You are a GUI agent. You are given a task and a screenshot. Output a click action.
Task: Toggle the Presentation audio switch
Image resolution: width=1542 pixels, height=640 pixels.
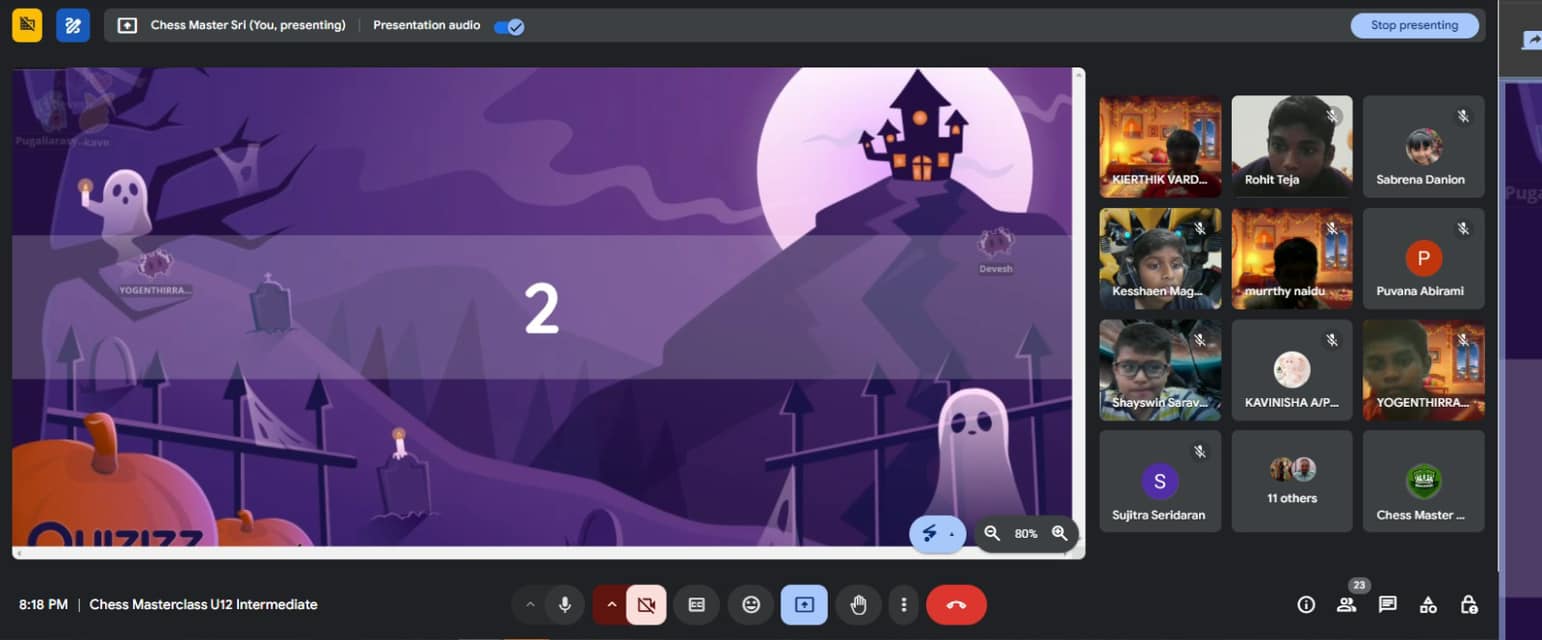point(510,26)
